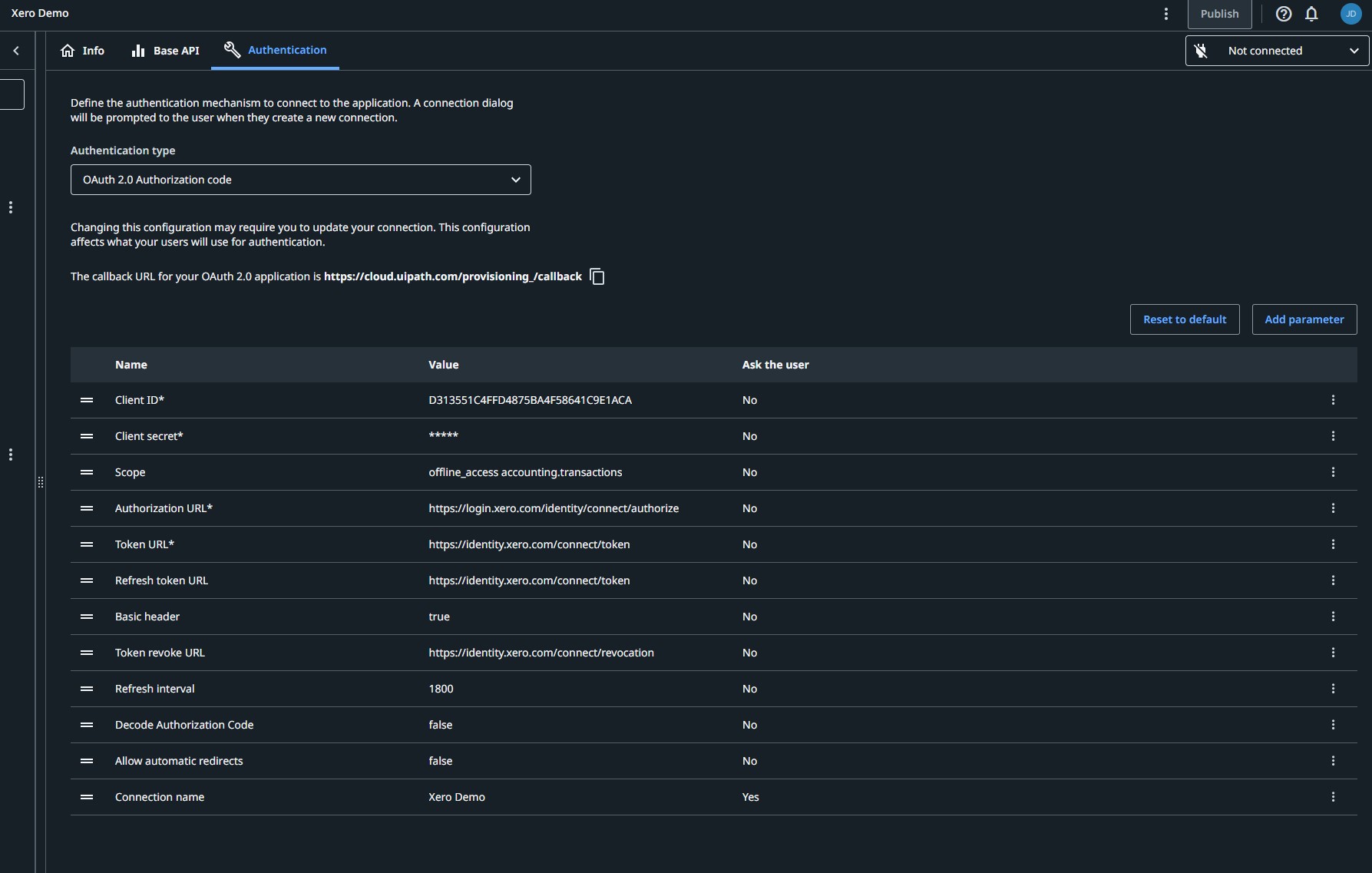
Task: Open row actions menu for Token URL
Action: (x=1333, y=544)
